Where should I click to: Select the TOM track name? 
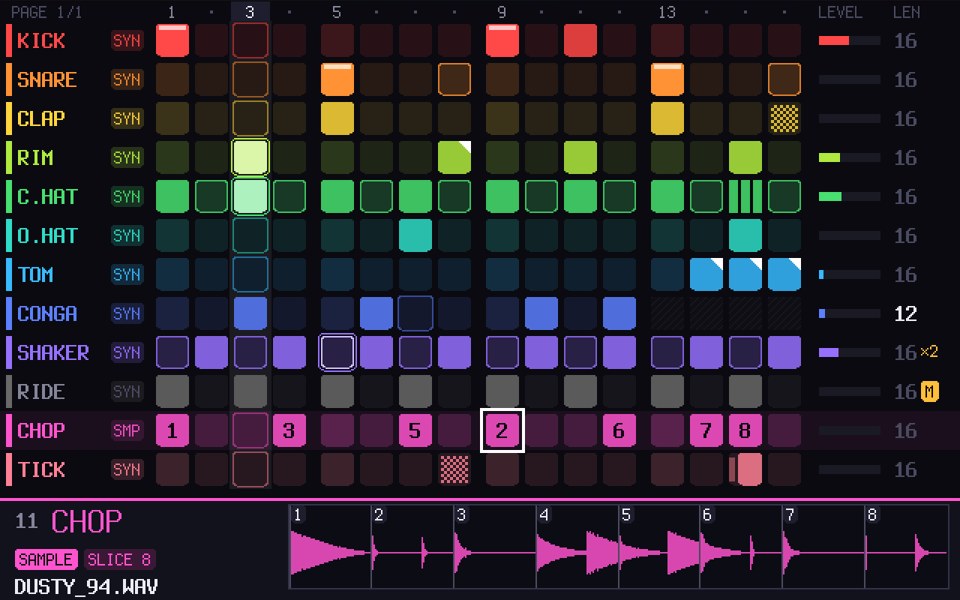coord(36,274)
